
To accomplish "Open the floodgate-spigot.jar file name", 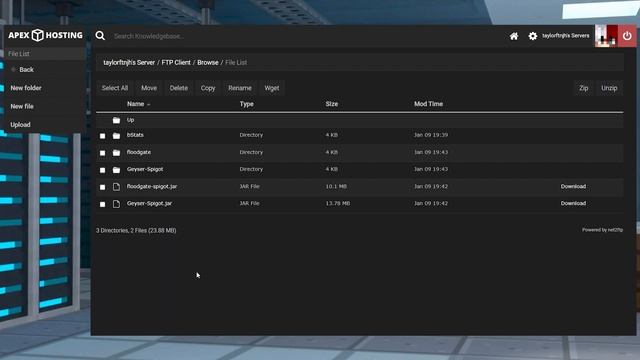I will pyautogui.click(x=152, y=187).
